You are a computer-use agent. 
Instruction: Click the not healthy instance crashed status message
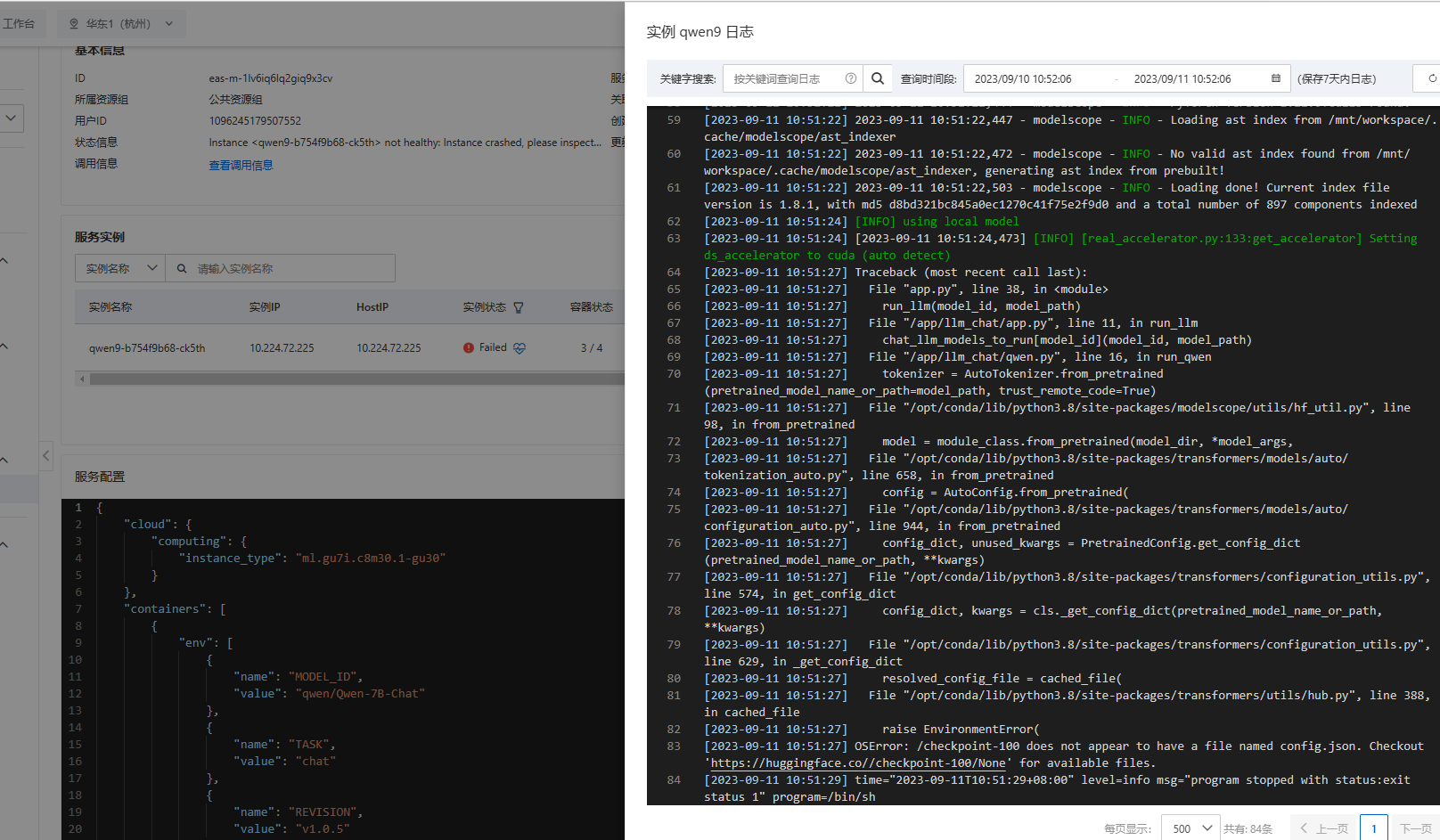point(405,143)
